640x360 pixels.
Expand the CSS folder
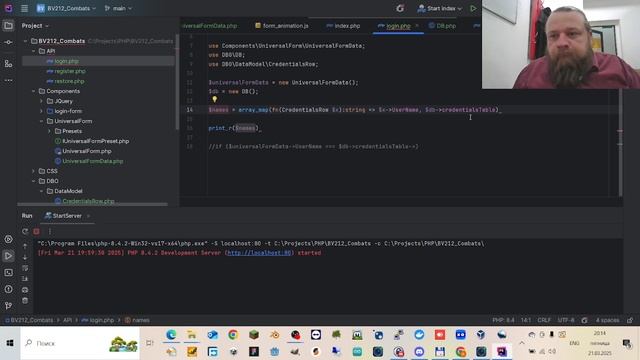coord(33,171)
